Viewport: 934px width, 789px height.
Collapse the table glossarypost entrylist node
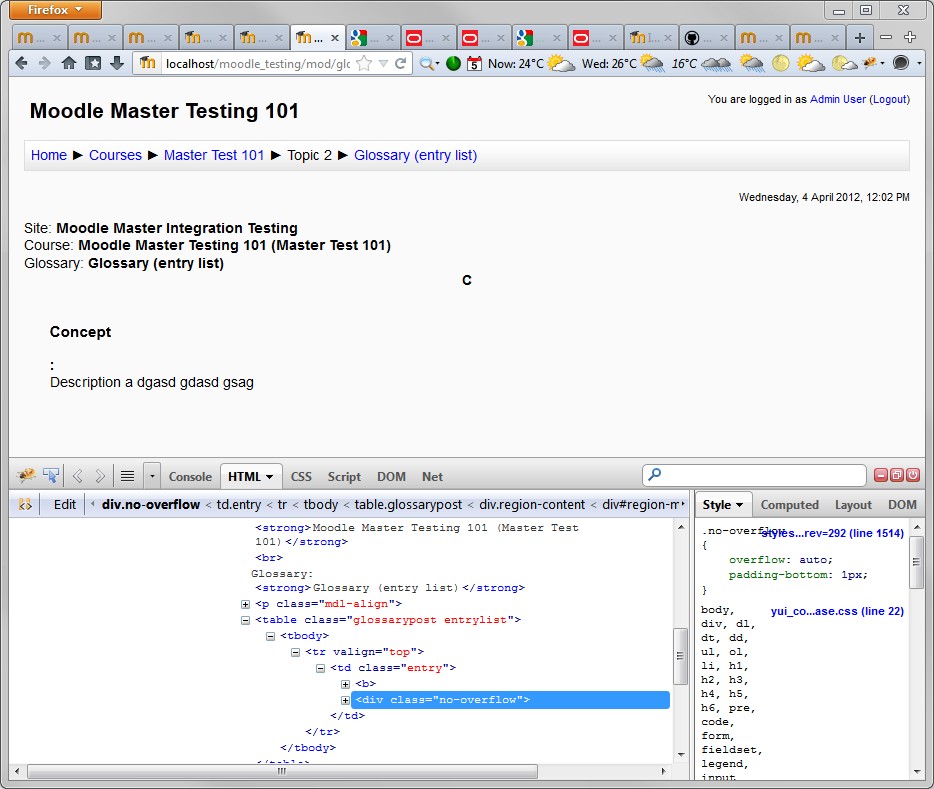coord(245,620)
